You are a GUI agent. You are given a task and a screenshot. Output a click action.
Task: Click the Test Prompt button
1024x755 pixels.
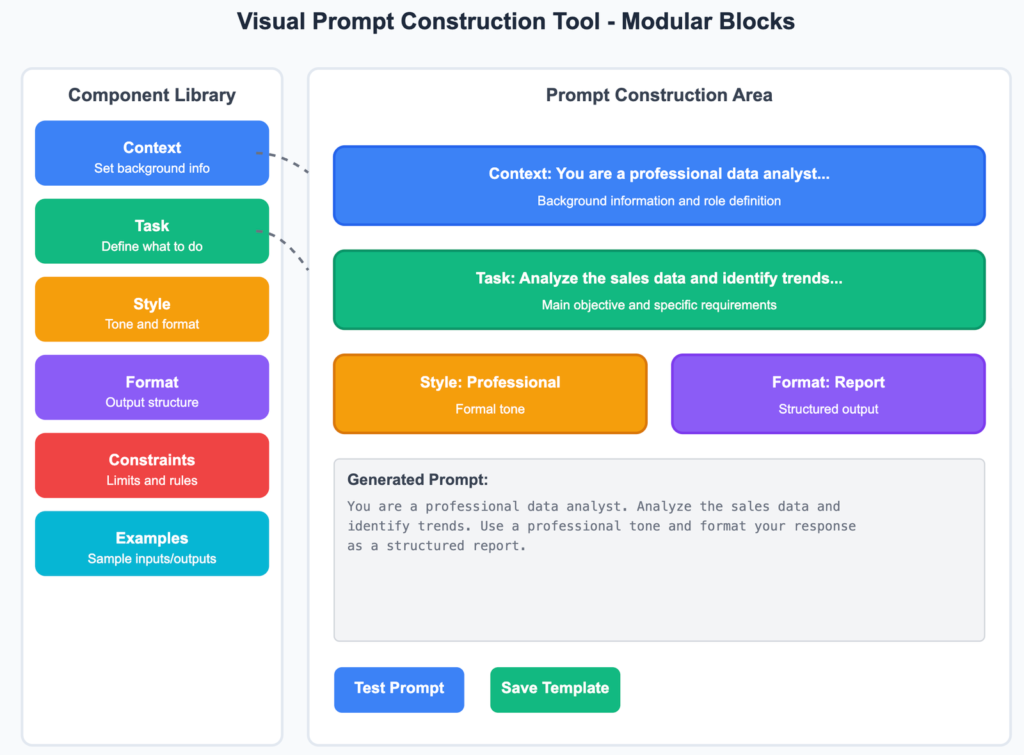coord(399,689)
